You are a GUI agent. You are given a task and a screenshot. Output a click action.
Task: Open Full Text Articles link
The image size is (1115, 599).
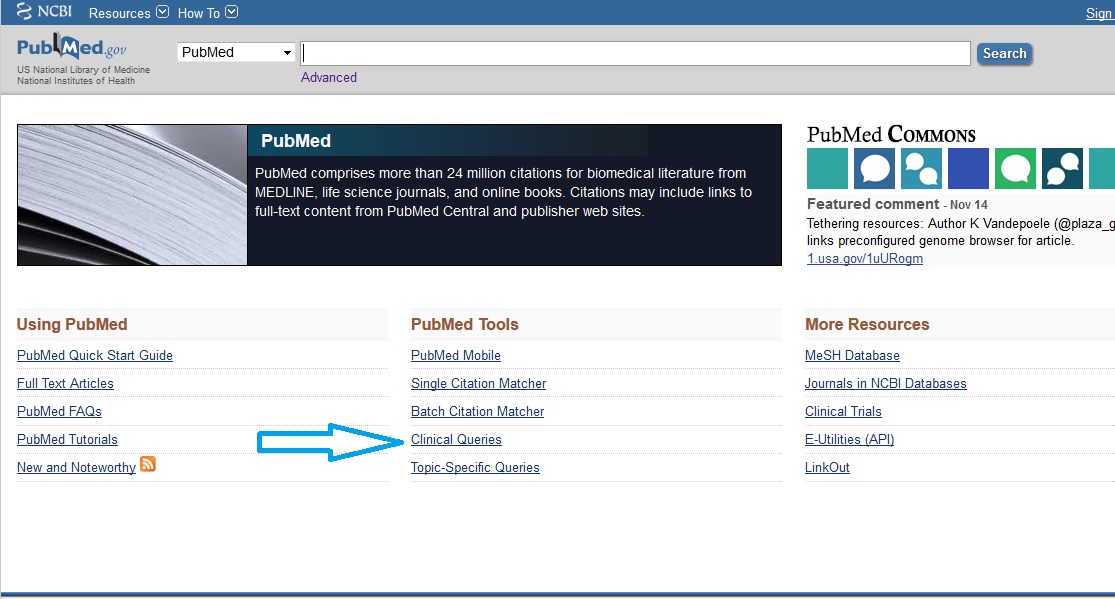pos(65,383)
